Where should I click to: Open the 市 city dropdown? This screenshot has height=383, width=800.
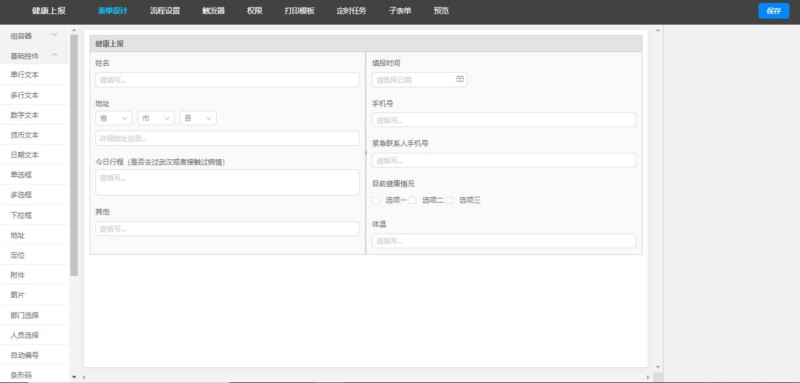[156, 118]
